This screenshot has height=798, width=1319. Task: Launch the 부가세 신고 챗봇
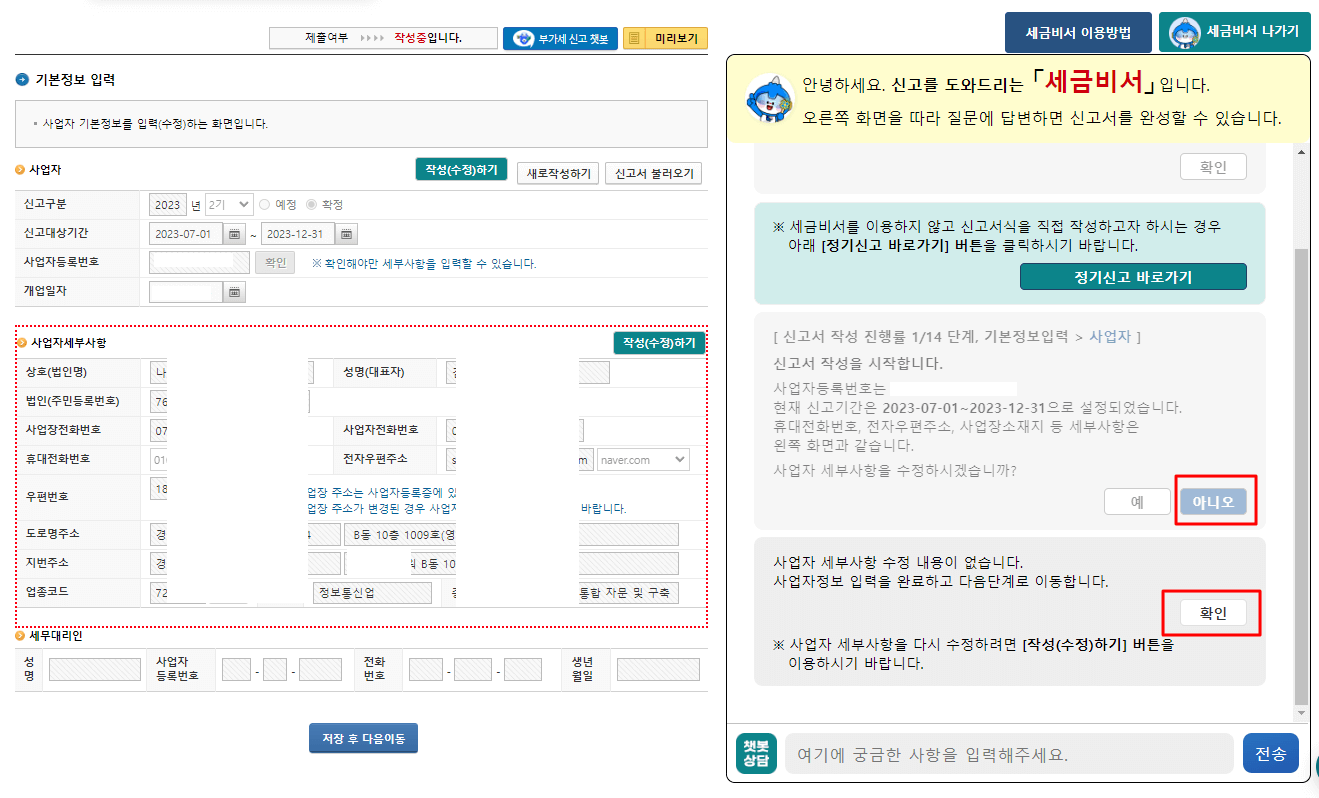tap(560, 37)
